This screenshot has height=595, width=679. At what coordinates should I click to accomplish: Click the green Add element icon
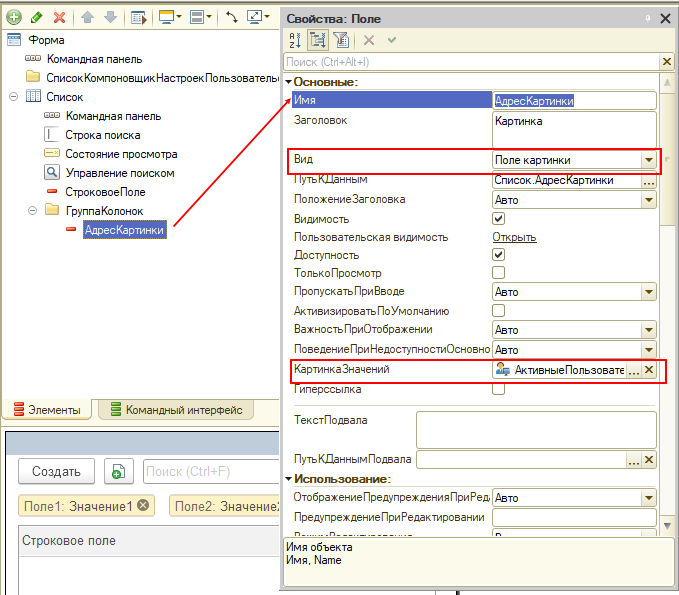[14, 18]
